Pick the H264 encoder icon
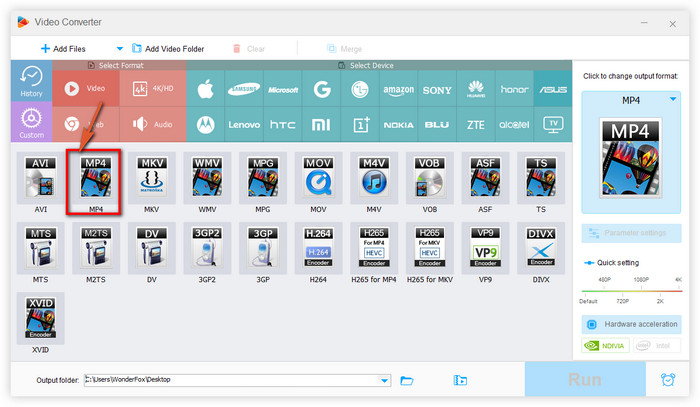Screen dimensions: 700x407 [x=318, y=248]
